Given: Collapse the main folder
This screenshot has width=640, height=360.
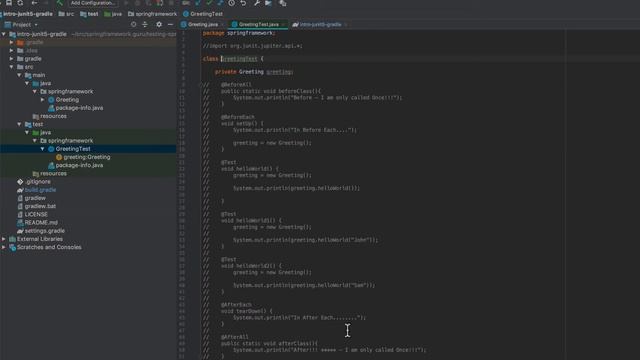Looking at the screenshot, I should point(20,75).
